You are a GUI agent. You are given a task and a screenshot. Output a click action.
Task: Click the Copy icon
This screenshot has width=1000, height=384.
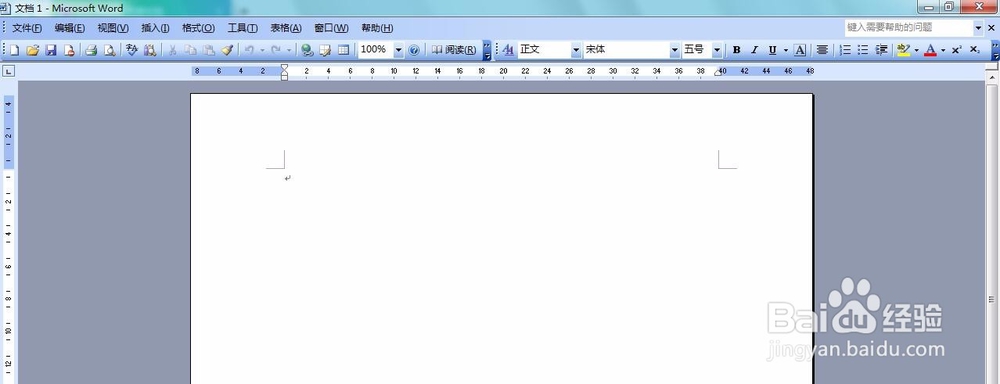[x=190, y=50]
